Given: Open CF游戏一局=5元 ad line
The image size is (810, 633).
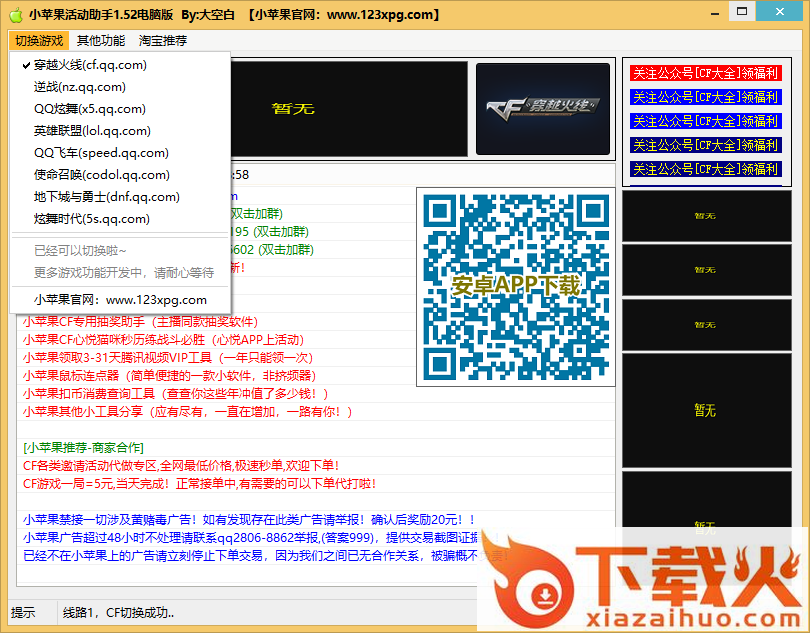Looking at the screenshot, I should tap(199, 484).
